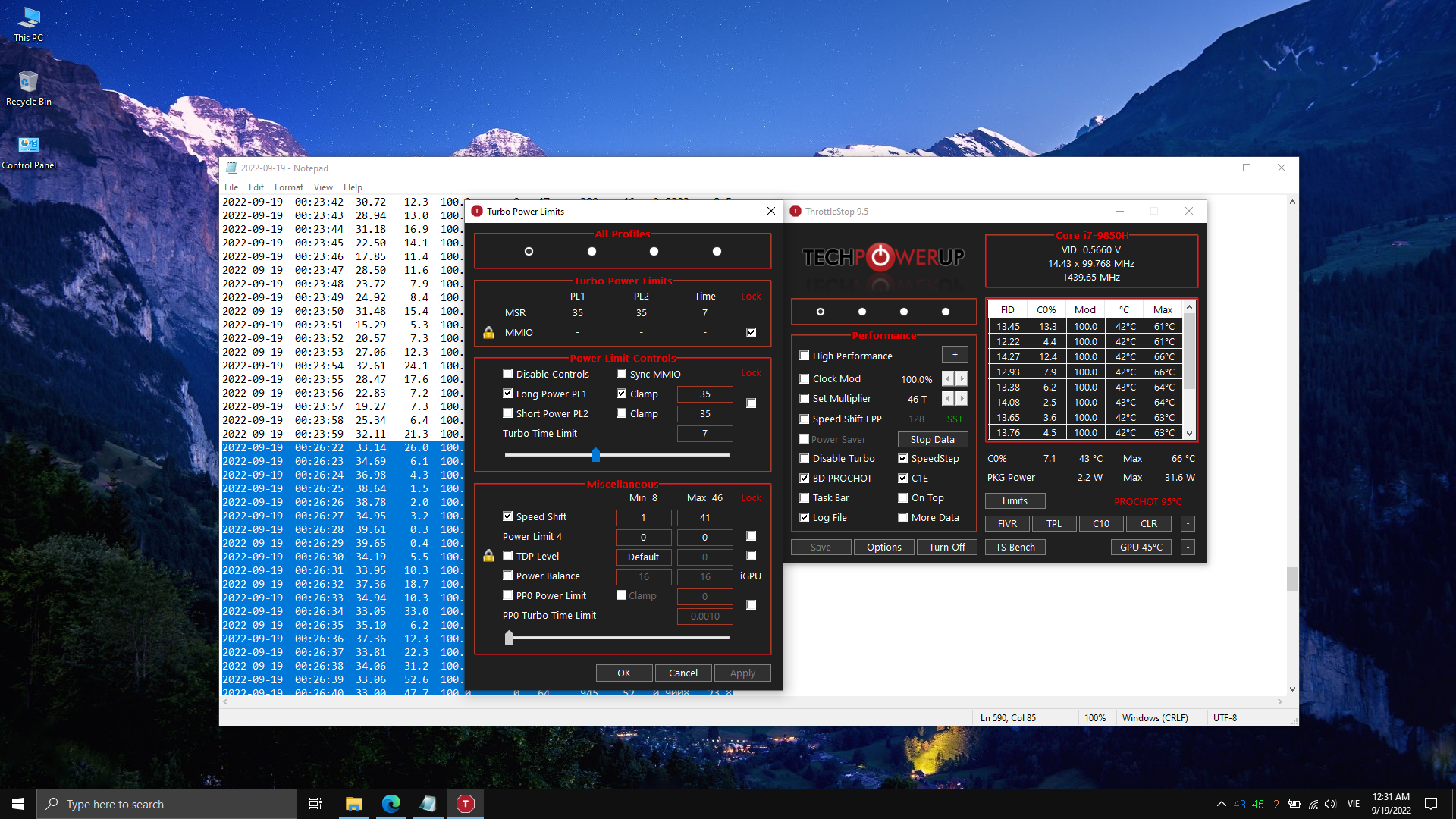The image size is (1456, 819).
Task: Click minus button next to CLR
Action: pos(1188,524)
